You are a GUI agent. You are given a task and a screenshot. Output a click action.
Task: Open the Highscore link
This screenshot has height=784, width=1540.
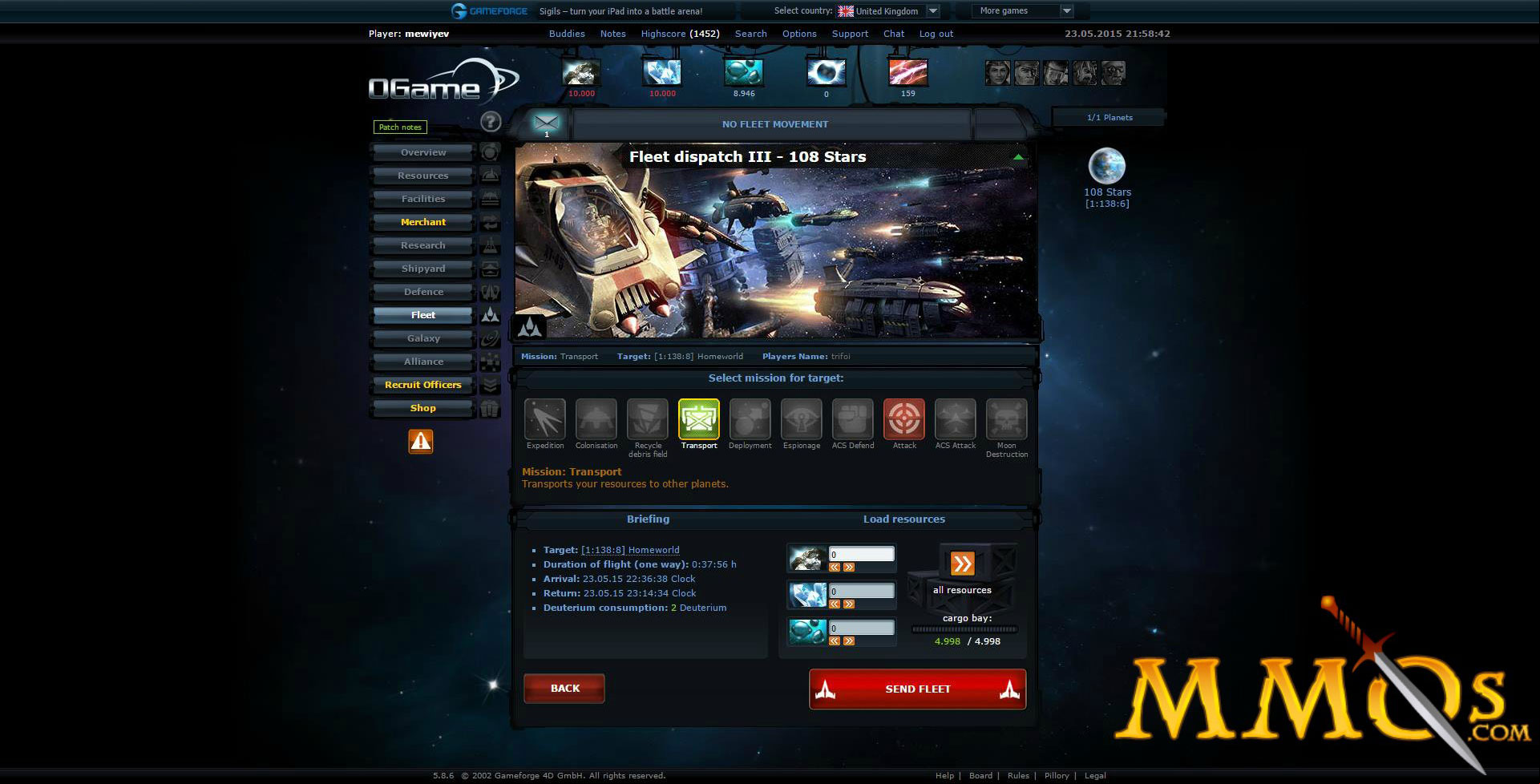[680, 34]
